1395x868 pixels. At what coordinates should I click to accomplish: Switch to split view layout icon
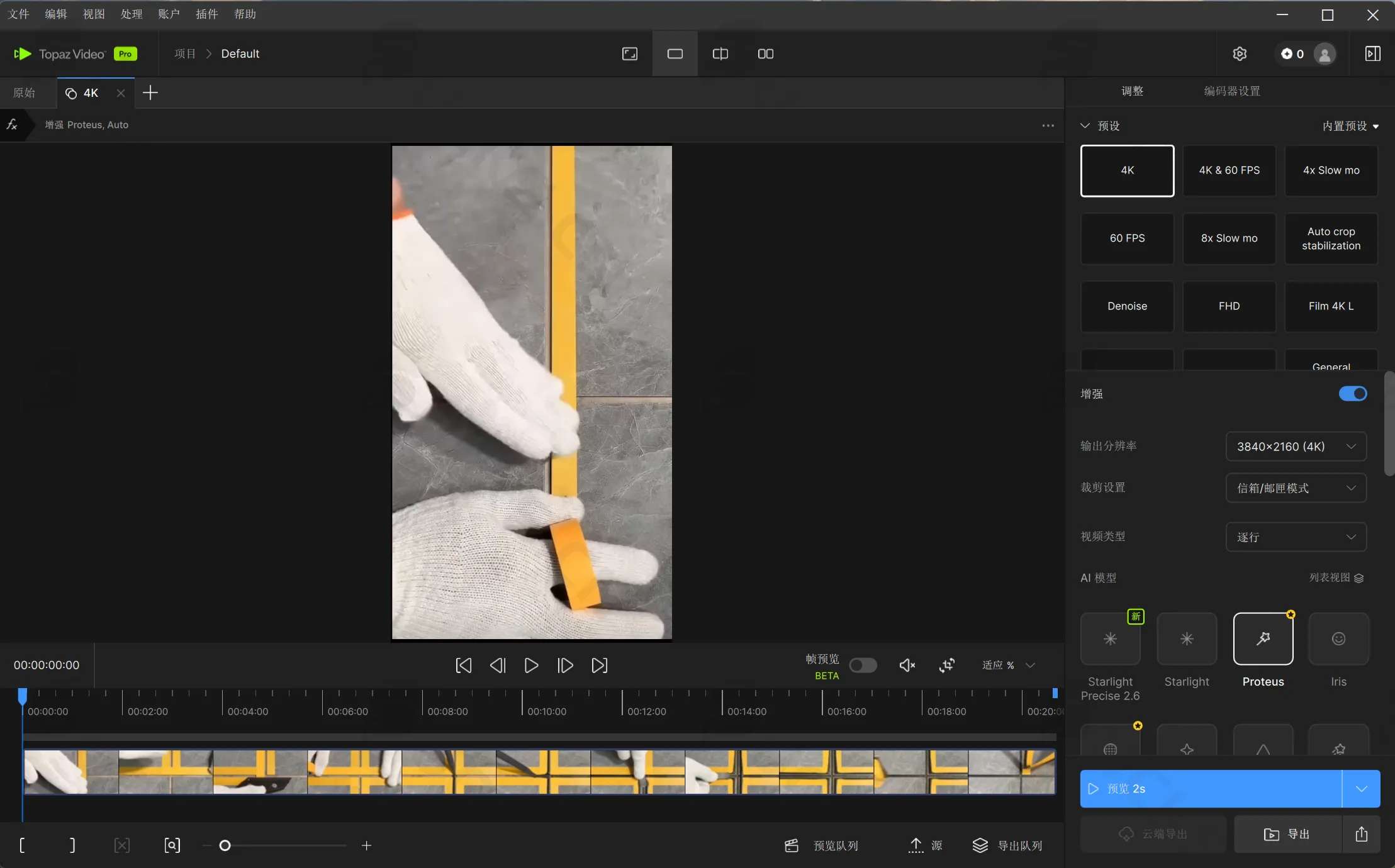pyautogui.click(x=720, y=54)
